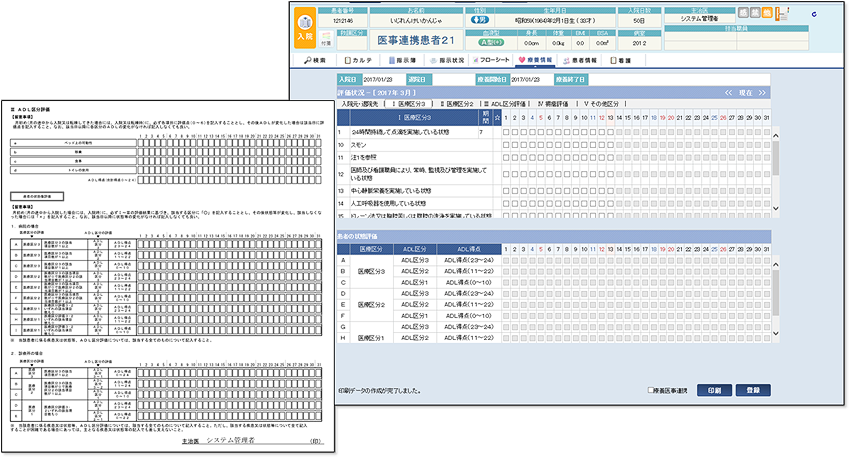Check day 1 for 注1を参照 row

pyautogui.click(x=506, y=158)
